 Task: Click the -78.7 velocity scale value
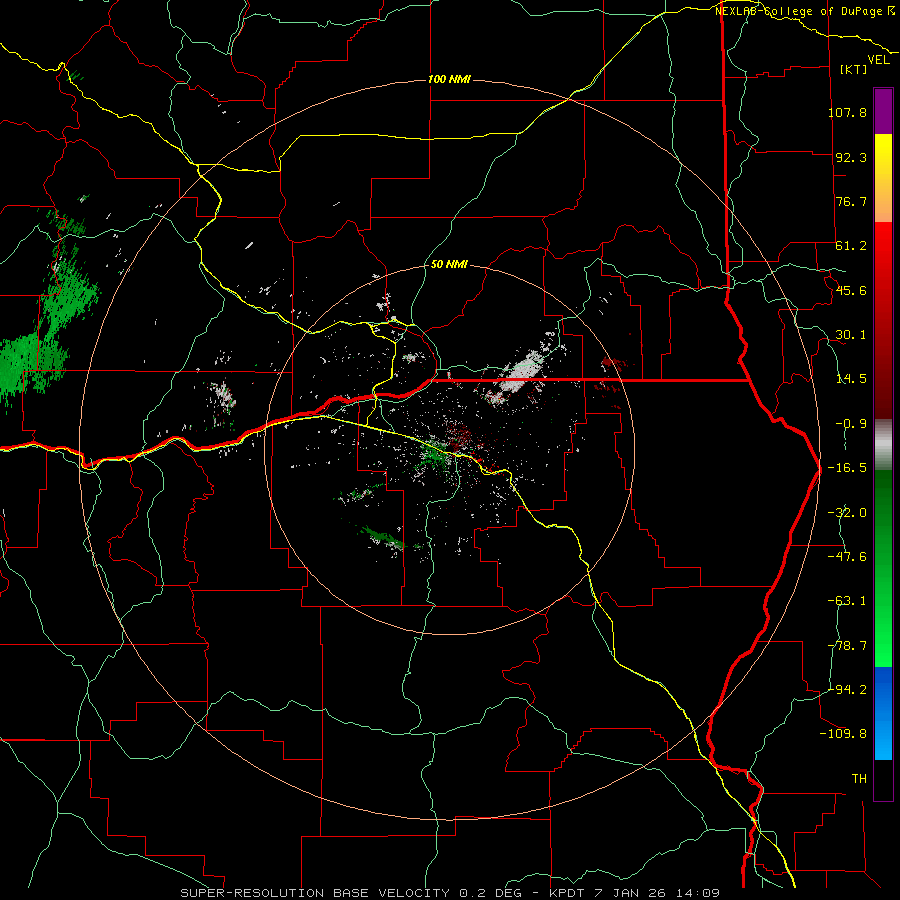tap(847, 646)
